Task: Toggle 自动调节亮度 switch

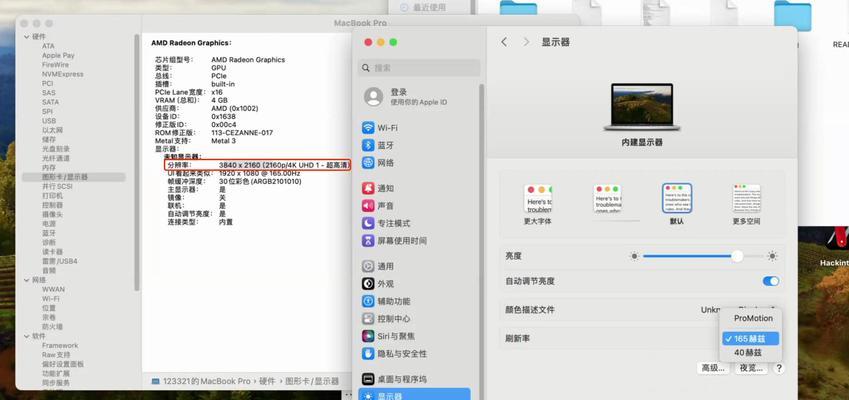Action: [770, 281]
